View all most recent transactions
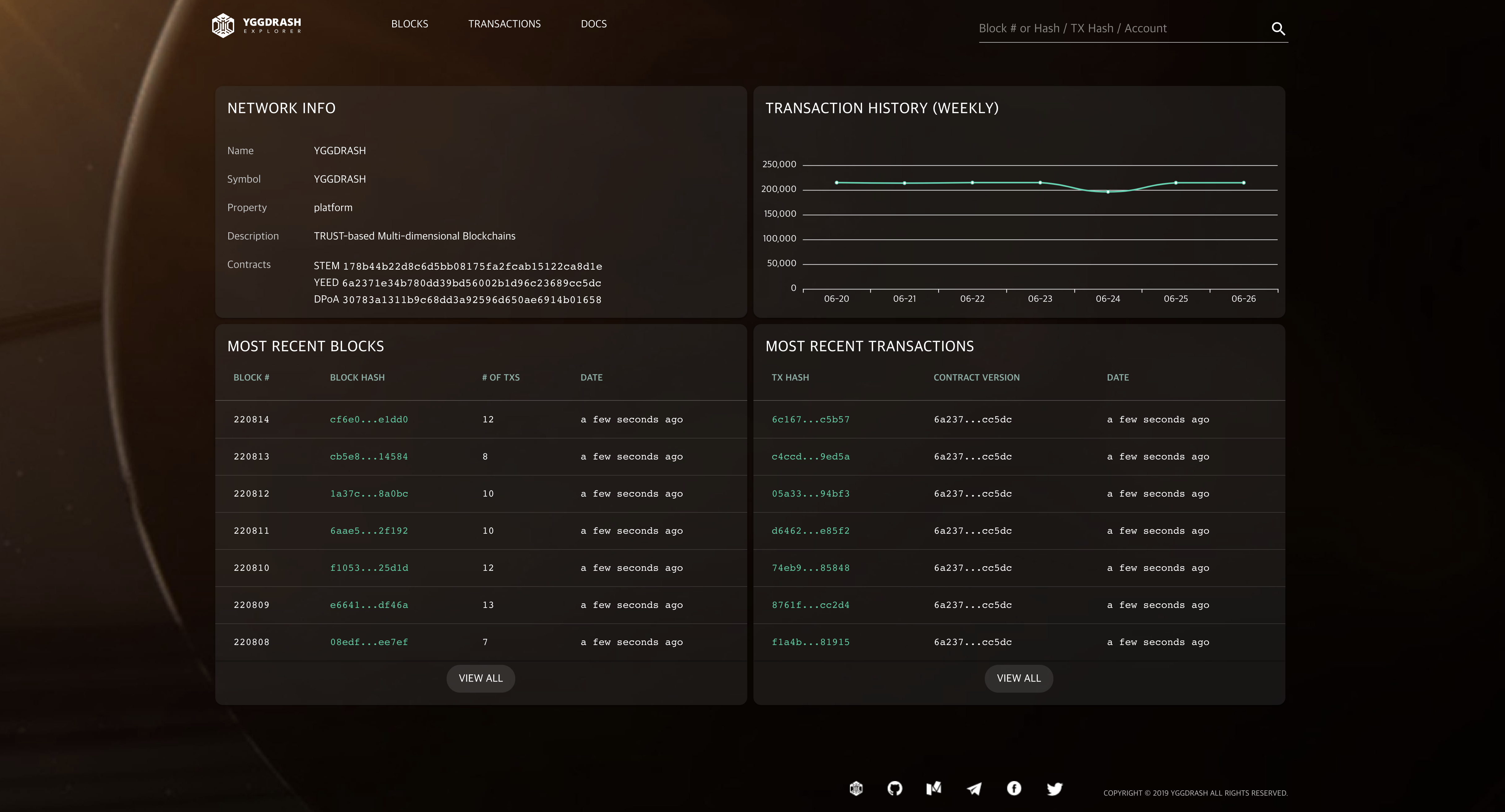Viewport: 1505px width, 812px height. pos(1018,678)
